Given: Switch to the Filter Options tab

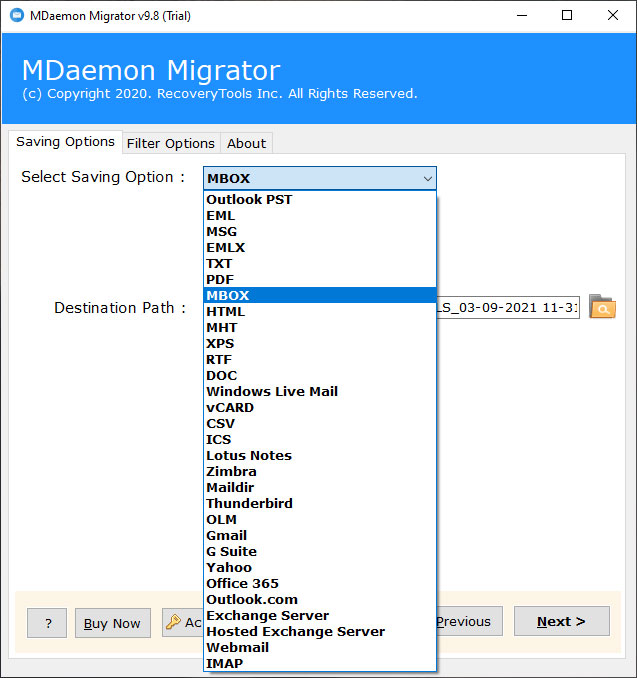Looking at the screenshot, I should 171,143.
